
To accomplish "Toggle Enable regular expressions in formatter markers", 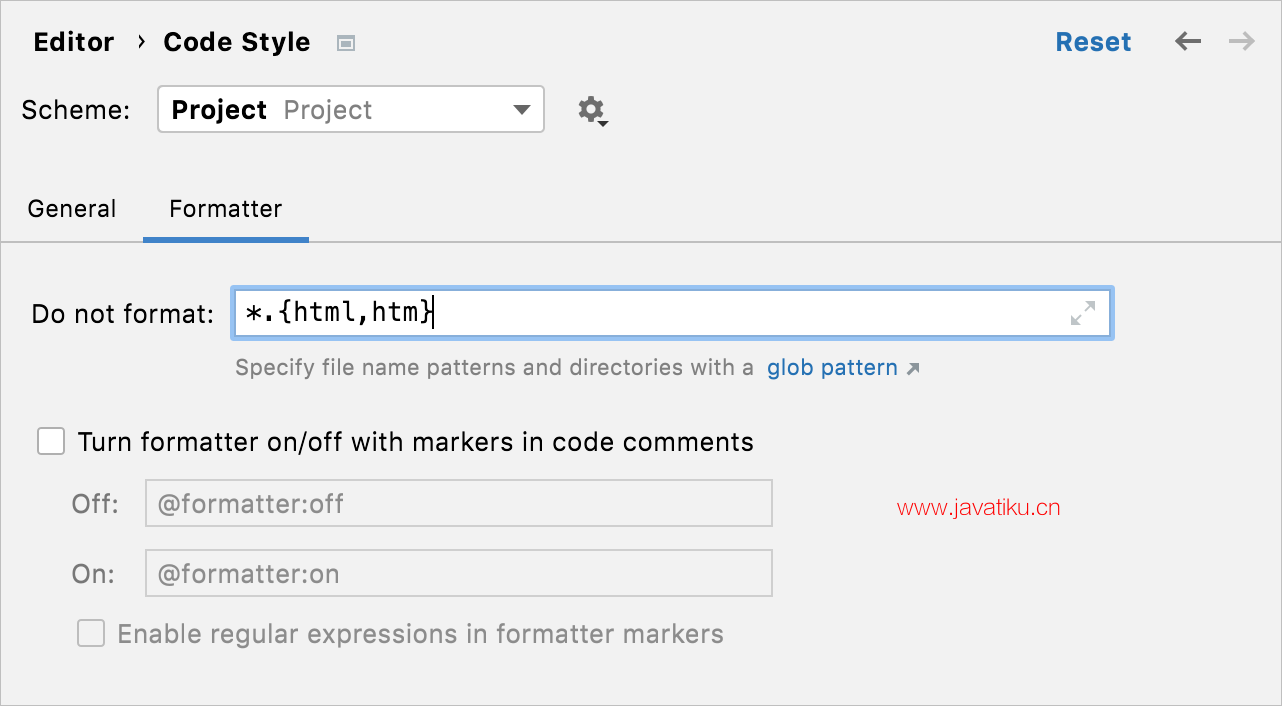I will click(x=91, y=633).
